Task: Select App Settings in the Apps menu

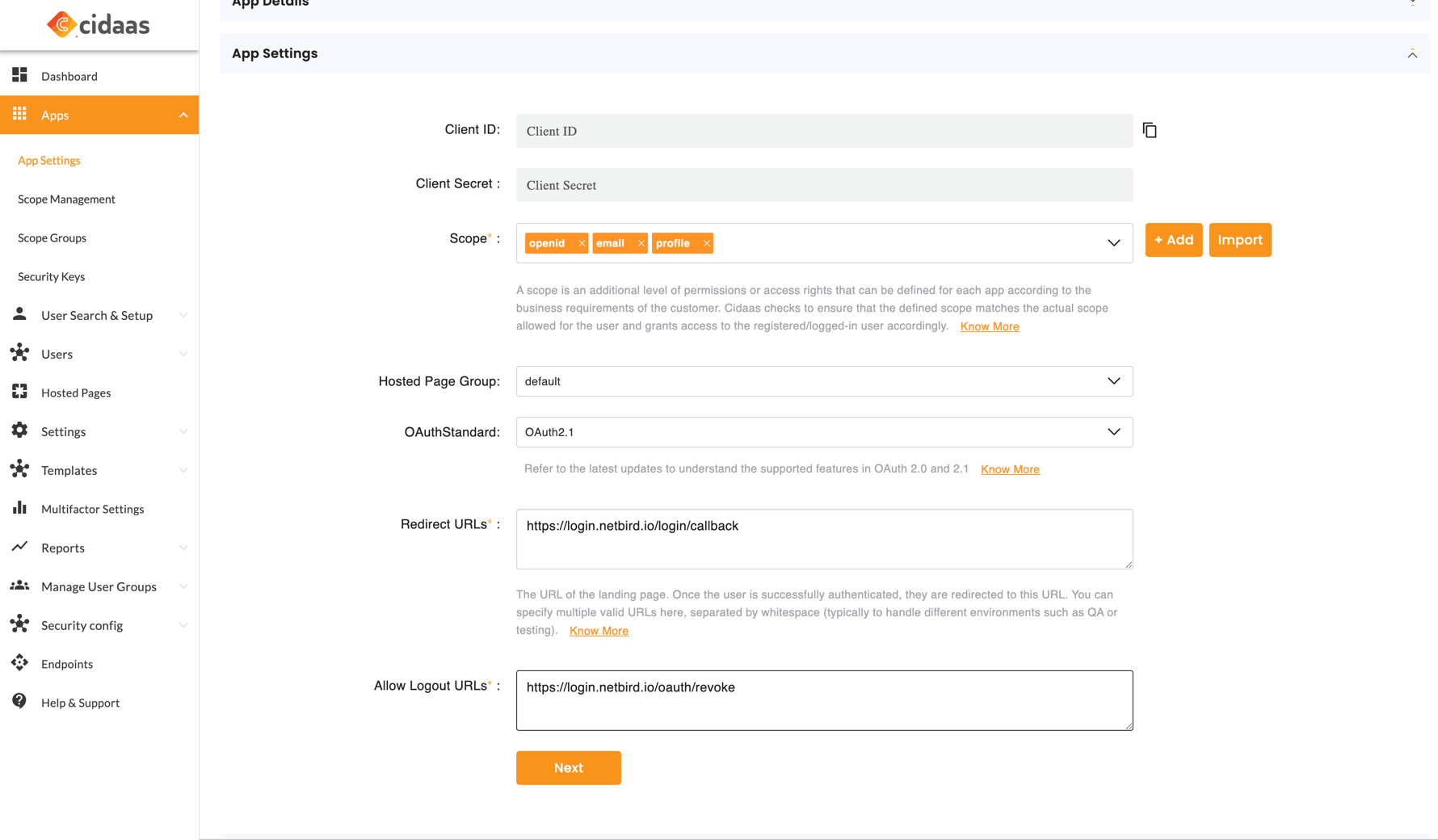Action: click(x=48, y=160)
